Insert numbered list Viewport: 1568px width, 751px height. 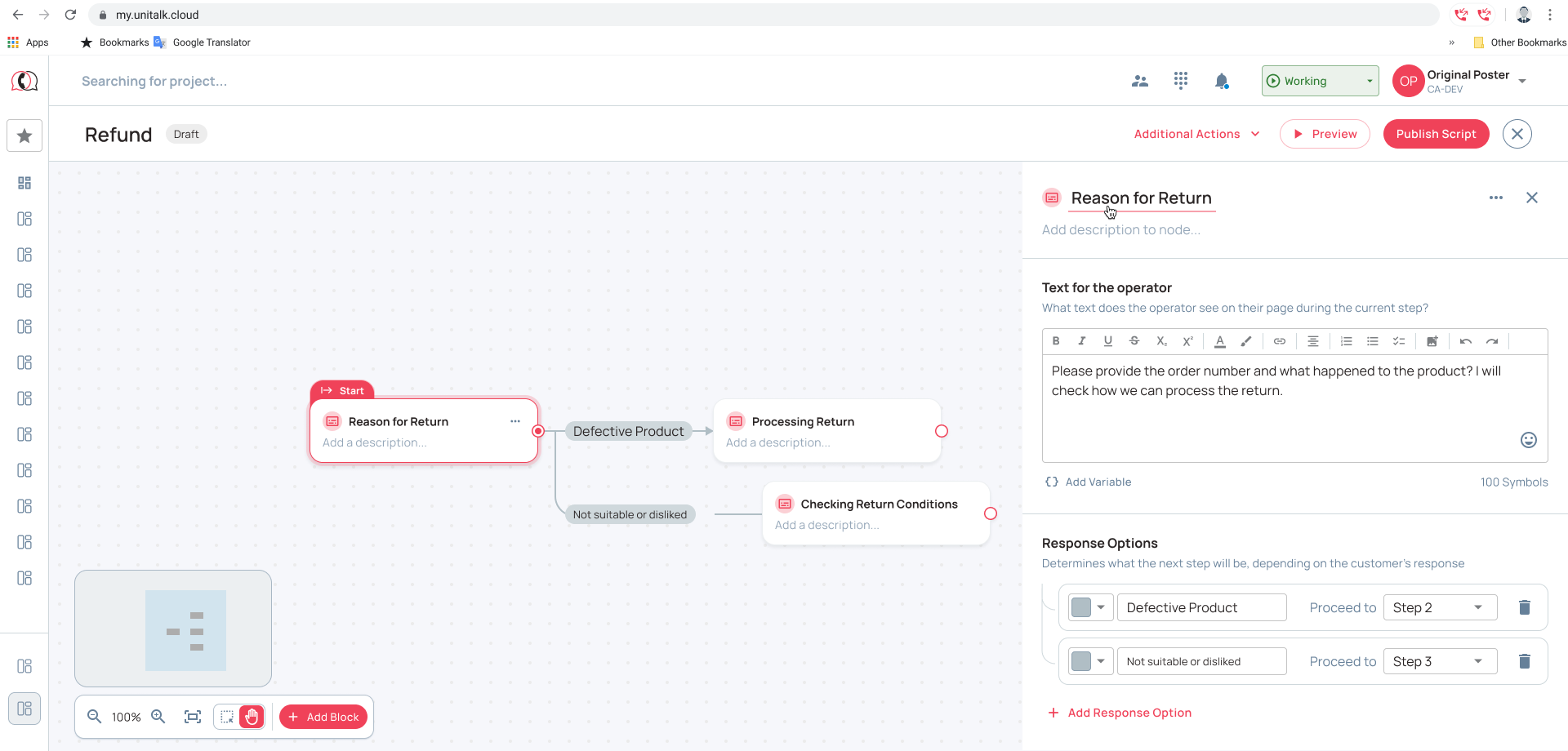tap(1347, 341)
